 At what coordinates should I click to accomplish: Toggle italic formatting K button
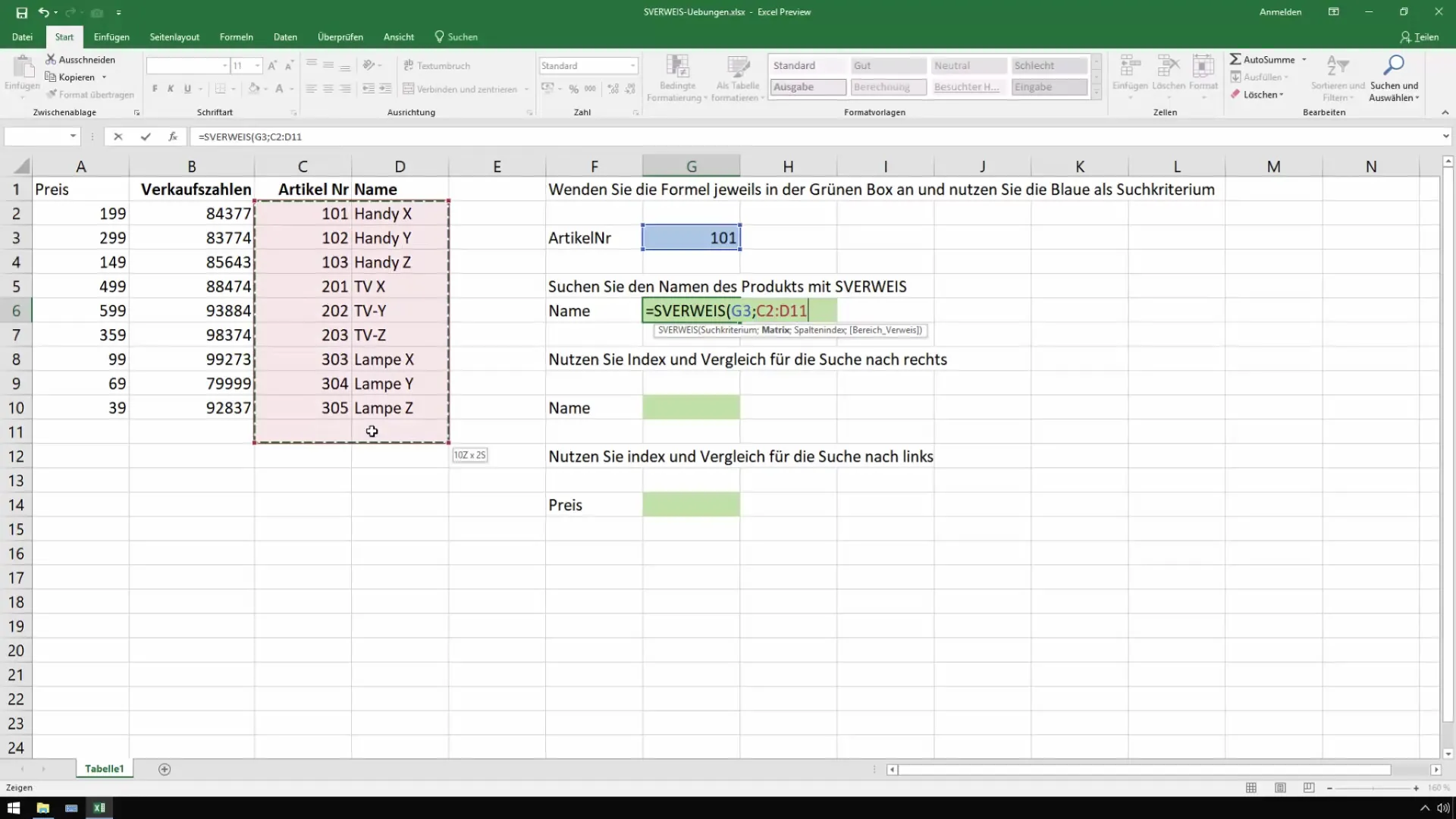point(171,89)
